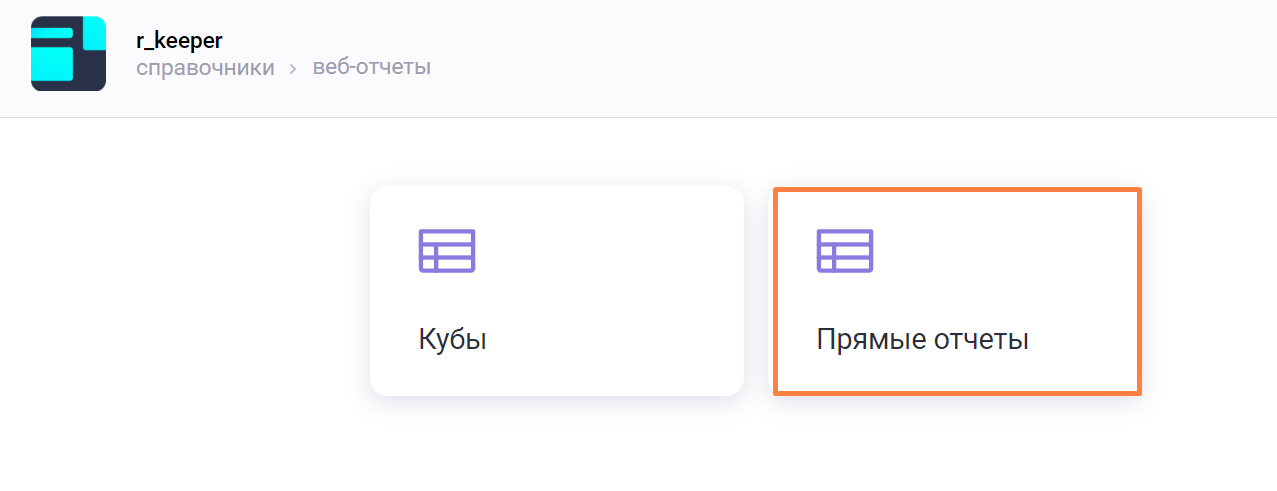Image resolution: width=1277 pixels, height=491 pixels.
Task: Click the Прямые отчеты label text
Action: [x=922, y=340]
